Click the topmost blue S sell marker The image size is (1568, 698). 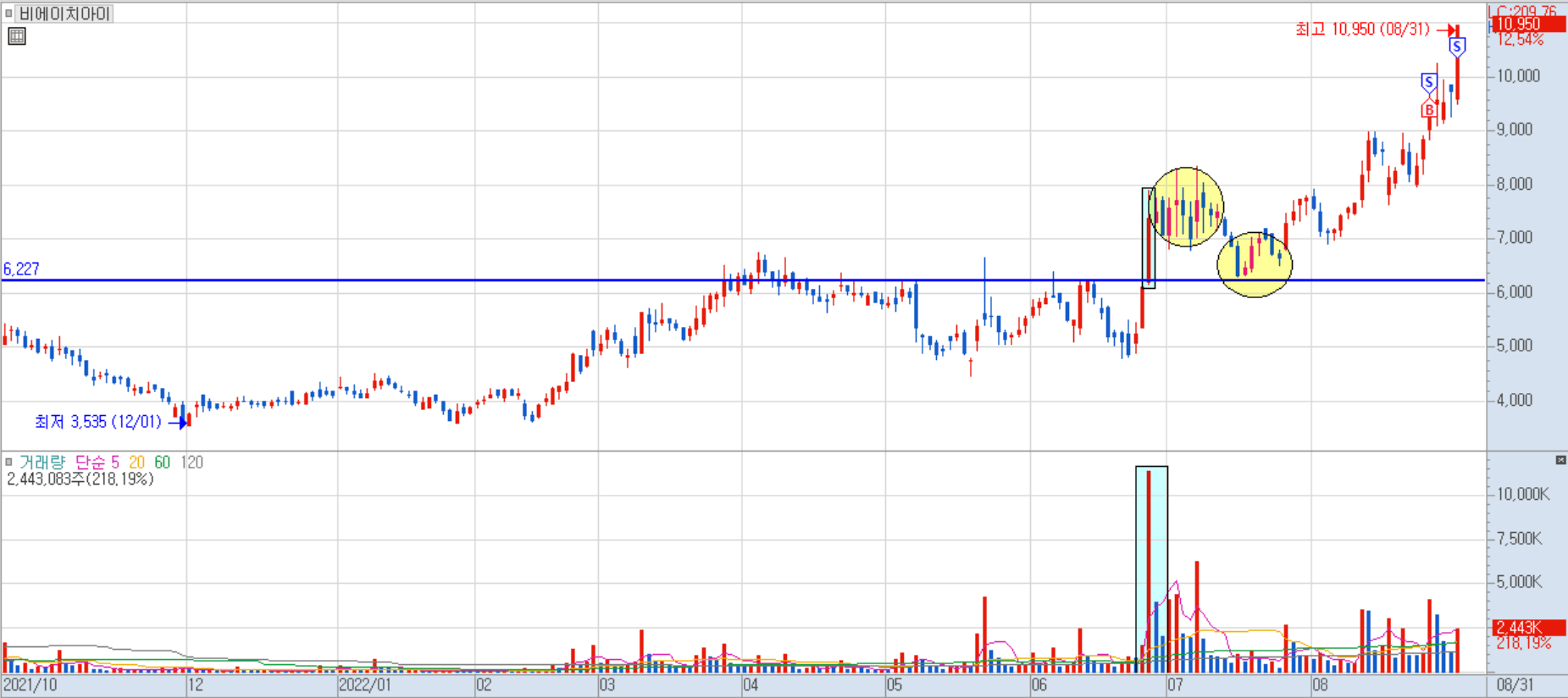click(1457, 47)
